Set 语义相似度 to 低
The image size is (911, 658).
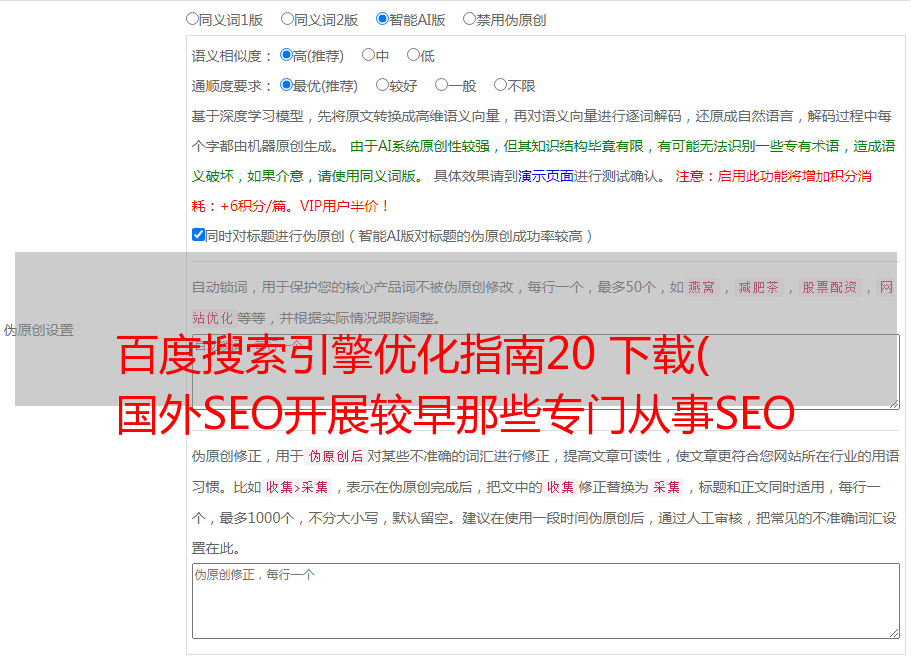pos(413,55)
